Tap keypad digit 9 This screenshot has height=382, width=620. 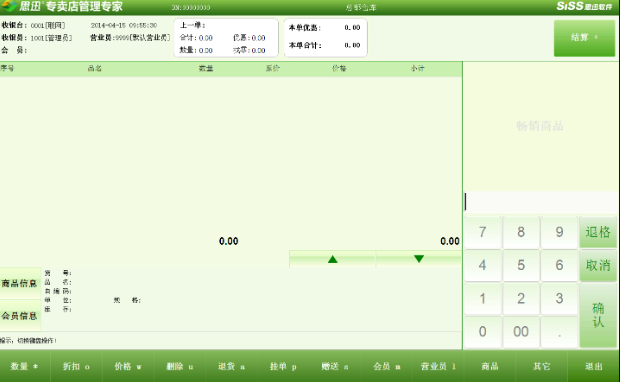[x=559, y=232]
